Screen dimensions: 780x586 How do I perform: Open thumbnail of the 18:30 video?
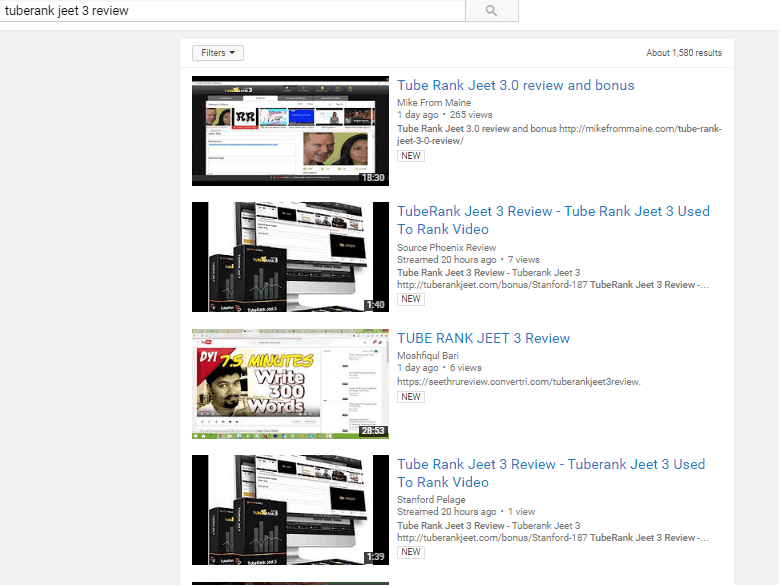coord(291,131)
